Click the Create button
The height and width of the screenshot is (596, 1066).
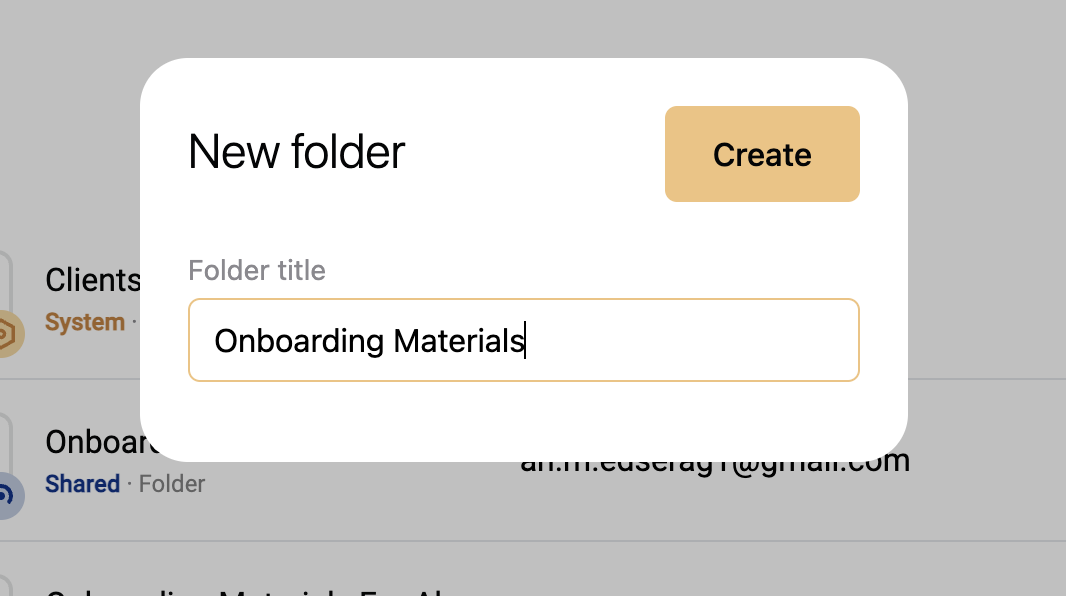pyautogui.click(x=762, y=154)
